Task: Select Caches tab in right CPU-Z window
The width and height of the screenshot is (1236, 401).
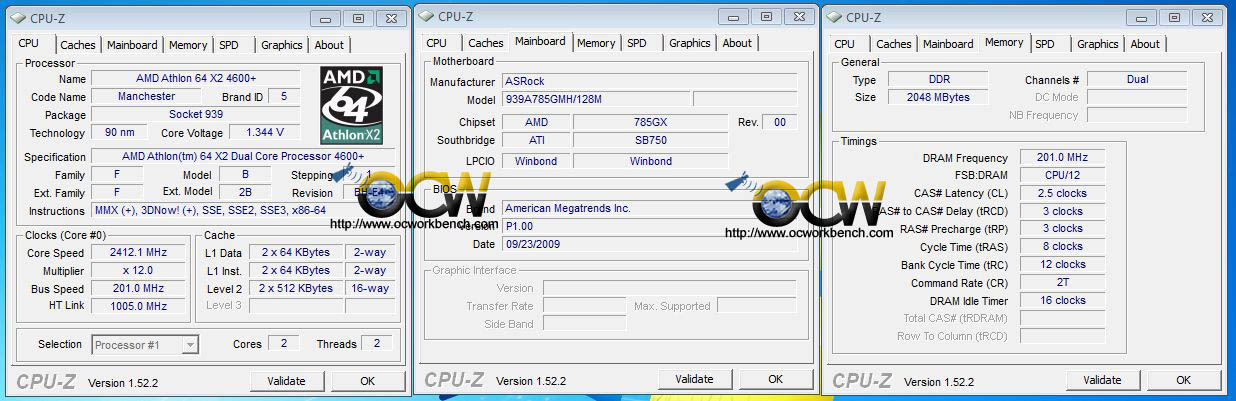Action: tap(893, 44)
